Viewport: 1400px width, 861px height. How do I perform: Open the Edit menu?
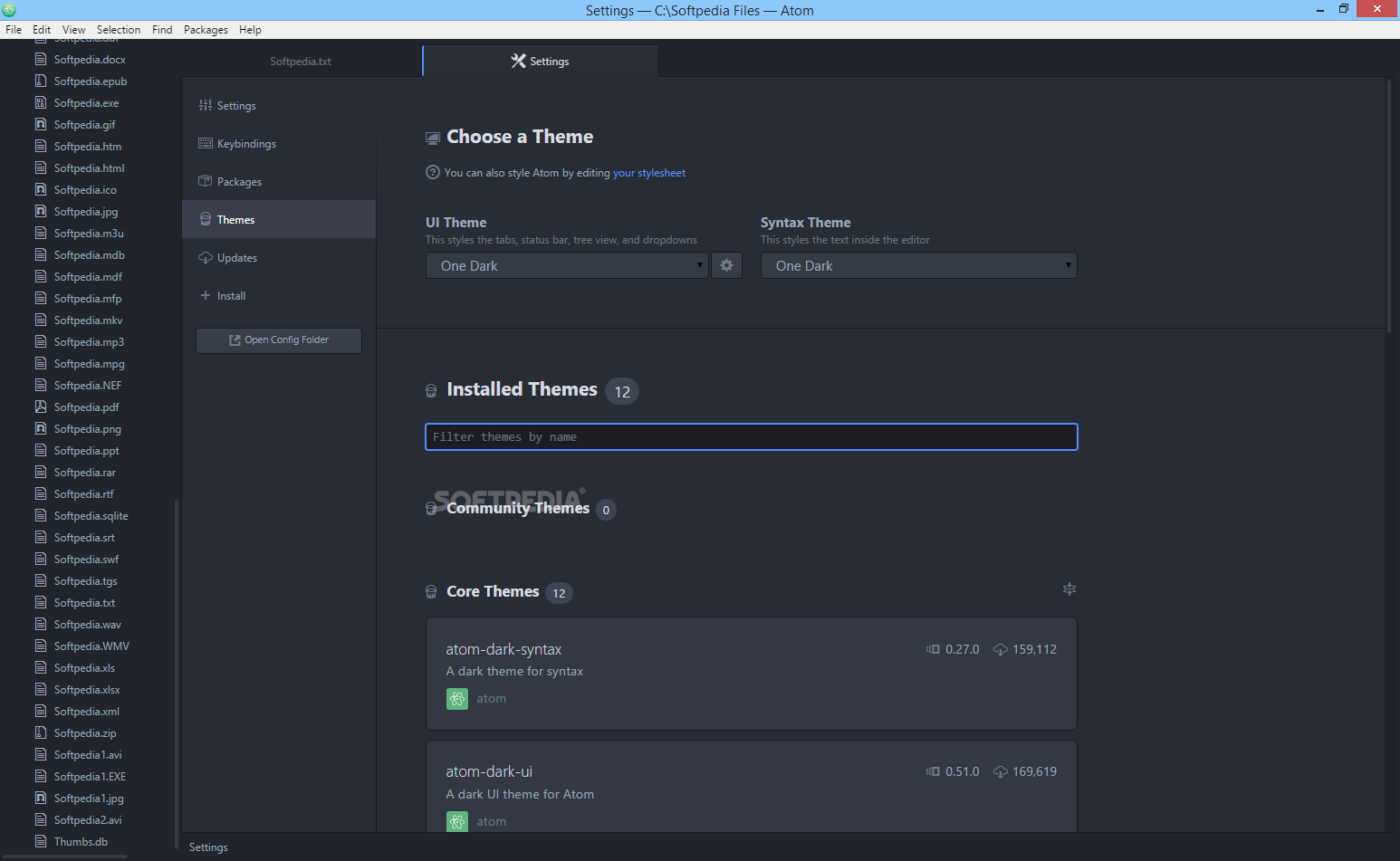42,30
